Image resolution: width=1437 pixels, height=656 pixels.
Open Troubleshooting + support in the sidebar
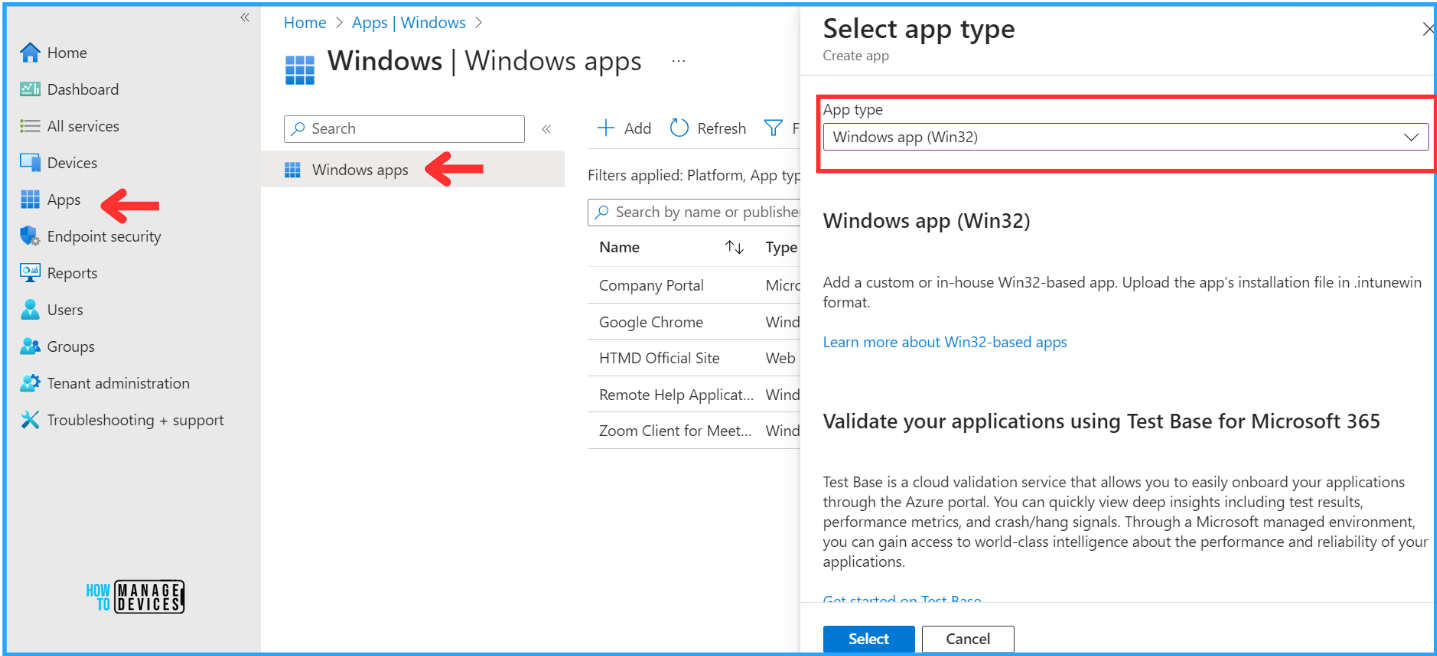(135, 420)
